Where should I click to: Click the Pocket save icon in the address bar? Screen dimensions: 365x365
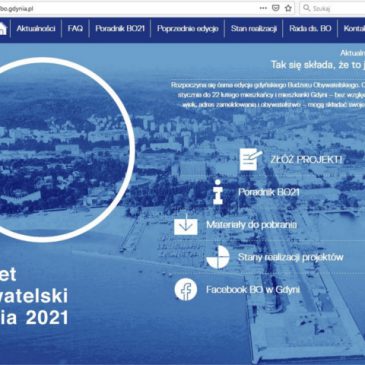[276, 8]
